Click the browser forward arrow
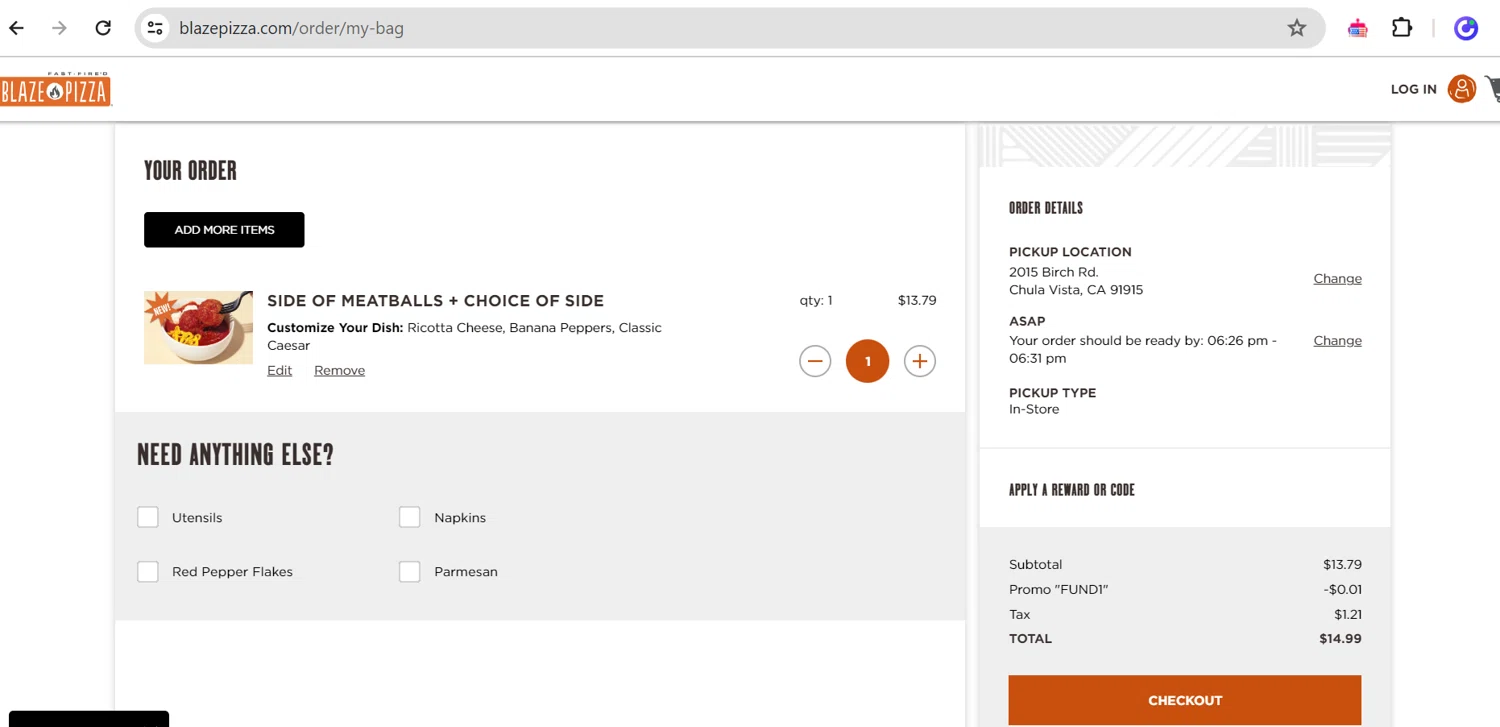Viewport: 1500px width, 727px height. (60, 28)
